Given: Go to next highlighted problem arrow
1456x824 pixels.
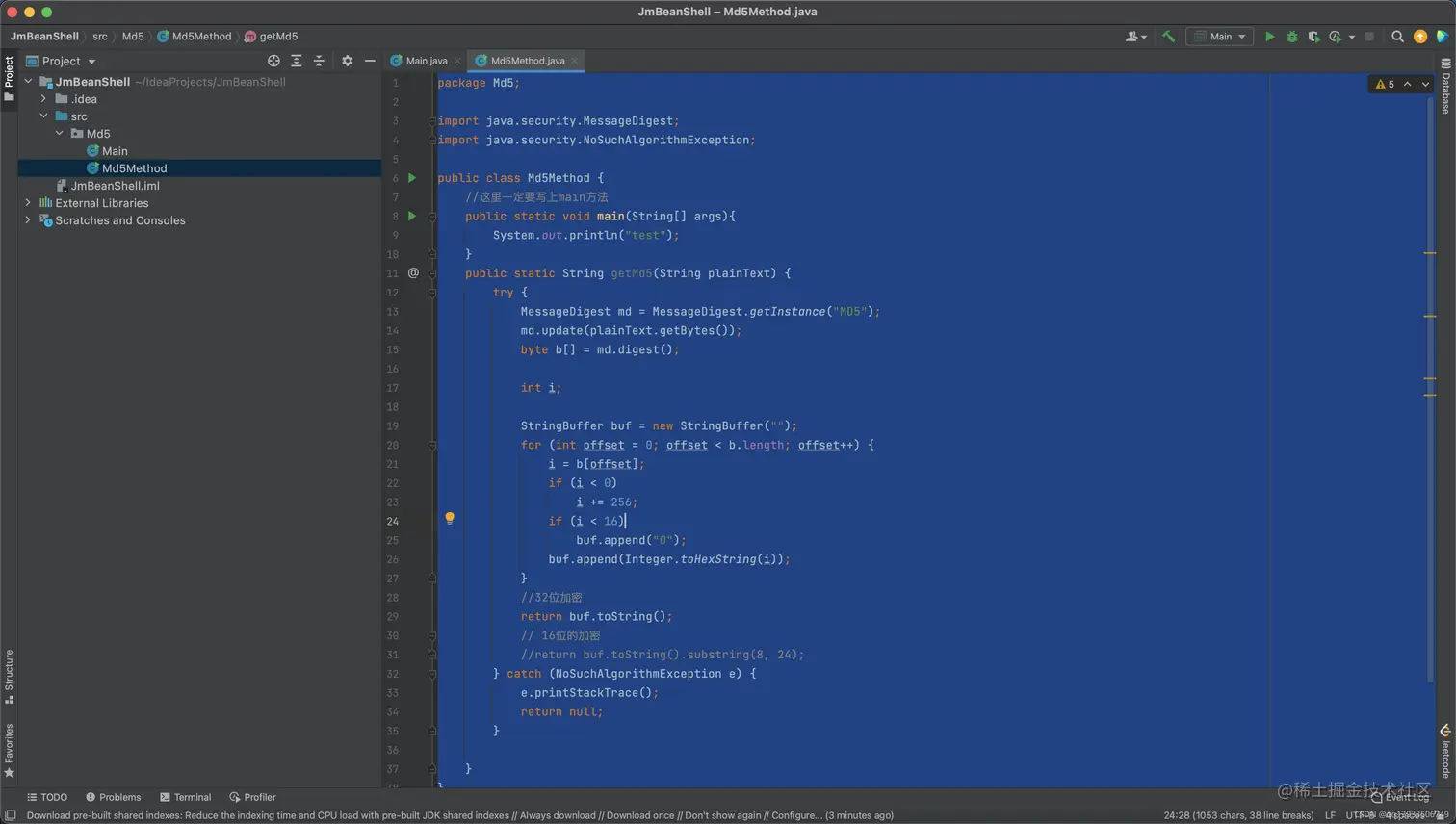Looking at the screenshot, I should [x=1426, y=85].
